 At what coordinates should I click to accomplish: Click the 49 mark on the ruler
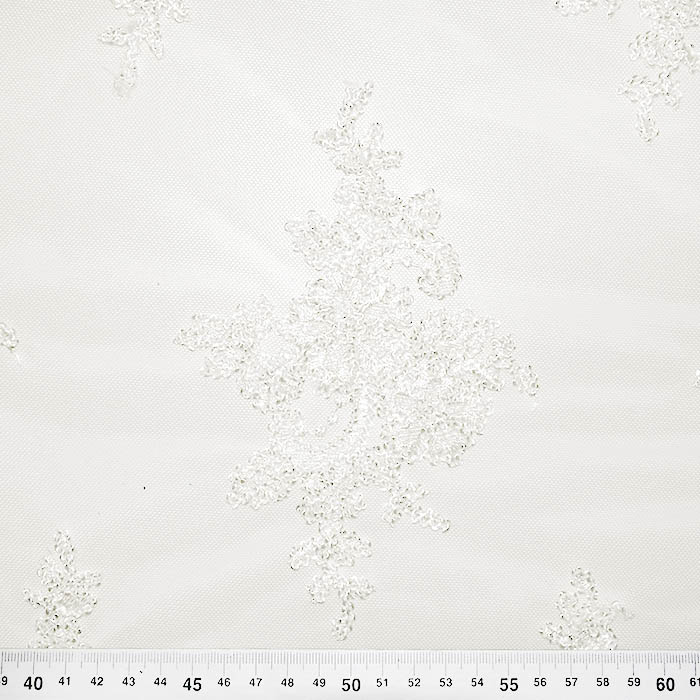click(x=319, y=681)
